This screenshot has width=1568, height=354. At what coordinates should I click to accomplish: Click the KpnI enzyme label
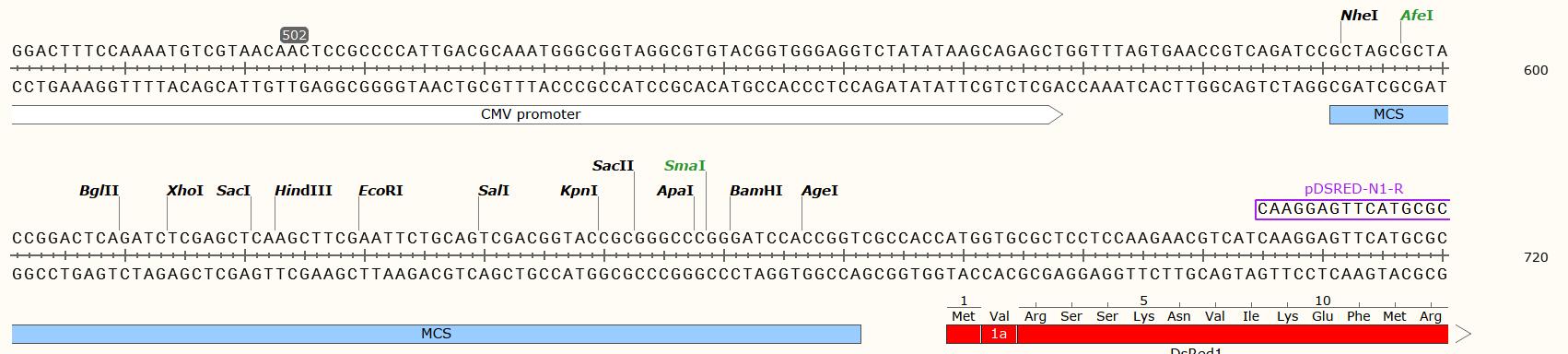click(x=579, y=191)
